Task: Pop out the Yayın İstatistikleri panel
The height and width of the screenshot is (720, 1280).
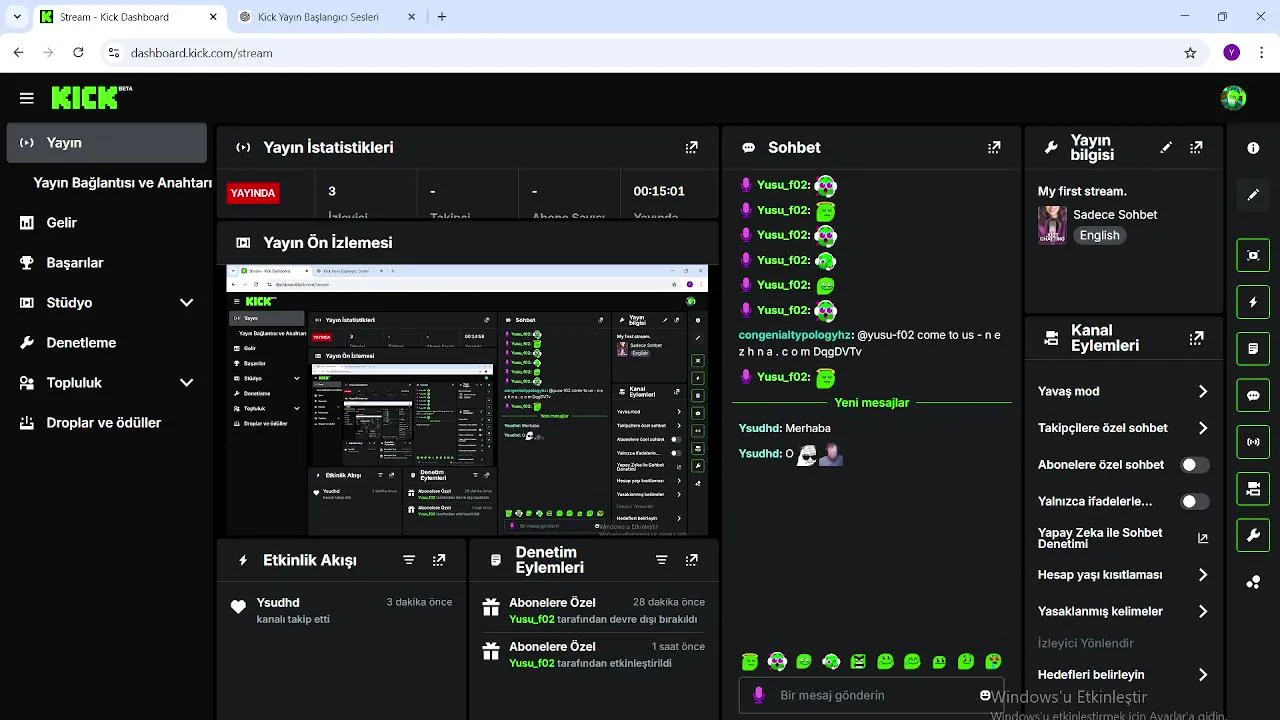Action: click(x=691, y=147)
